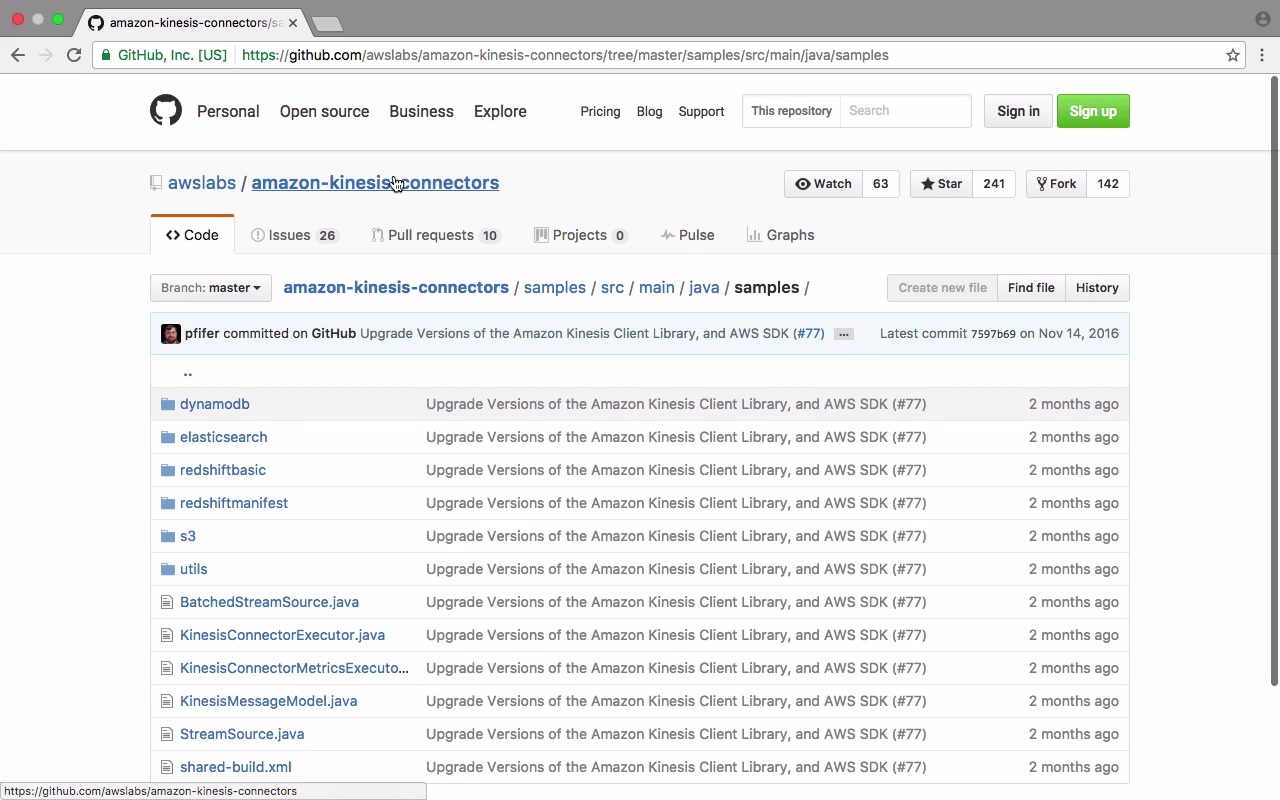Open the dynamodb folder

point(214,404)
